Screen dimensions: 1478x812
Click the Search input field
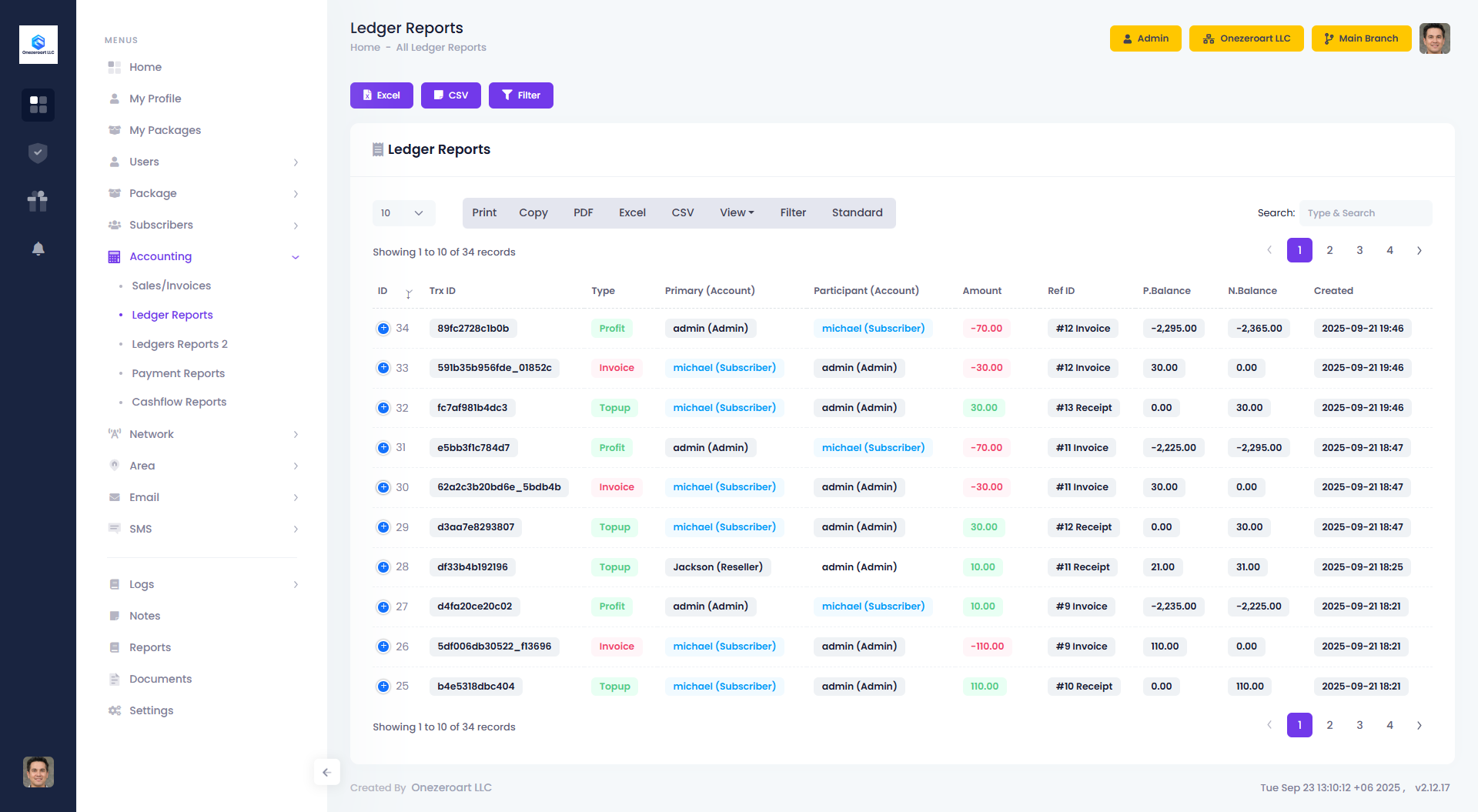(1365, 213)
